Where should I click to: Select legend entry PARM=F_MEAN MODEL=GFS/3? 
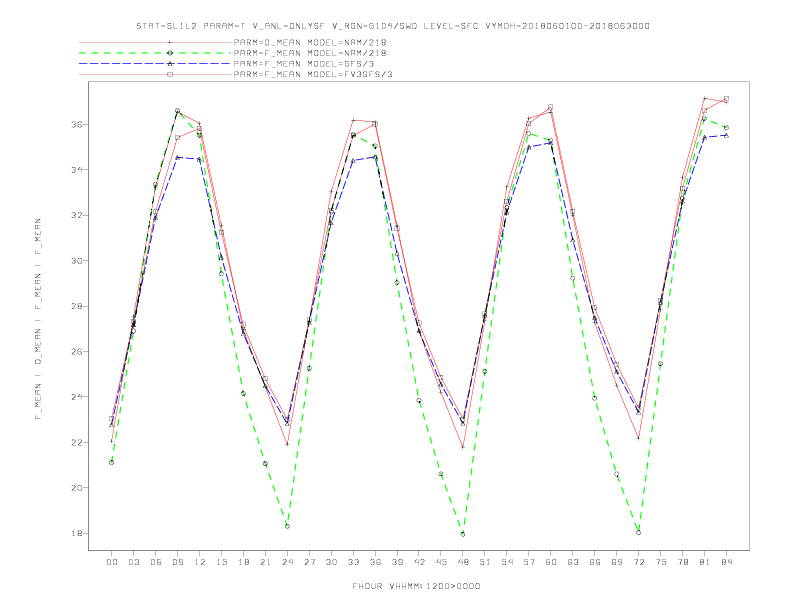304,64
